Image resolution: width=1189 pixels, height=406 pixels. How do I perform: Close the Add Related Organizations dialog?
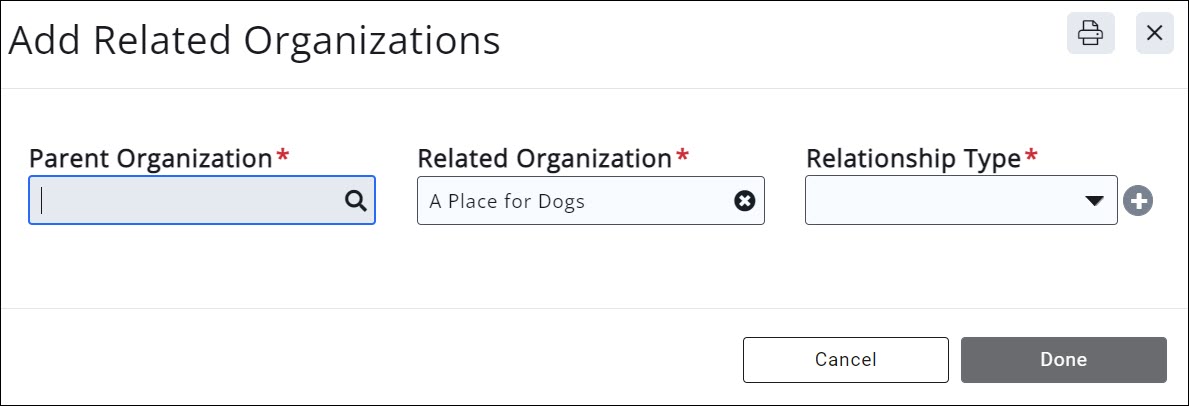click(x=1154, y=34)
